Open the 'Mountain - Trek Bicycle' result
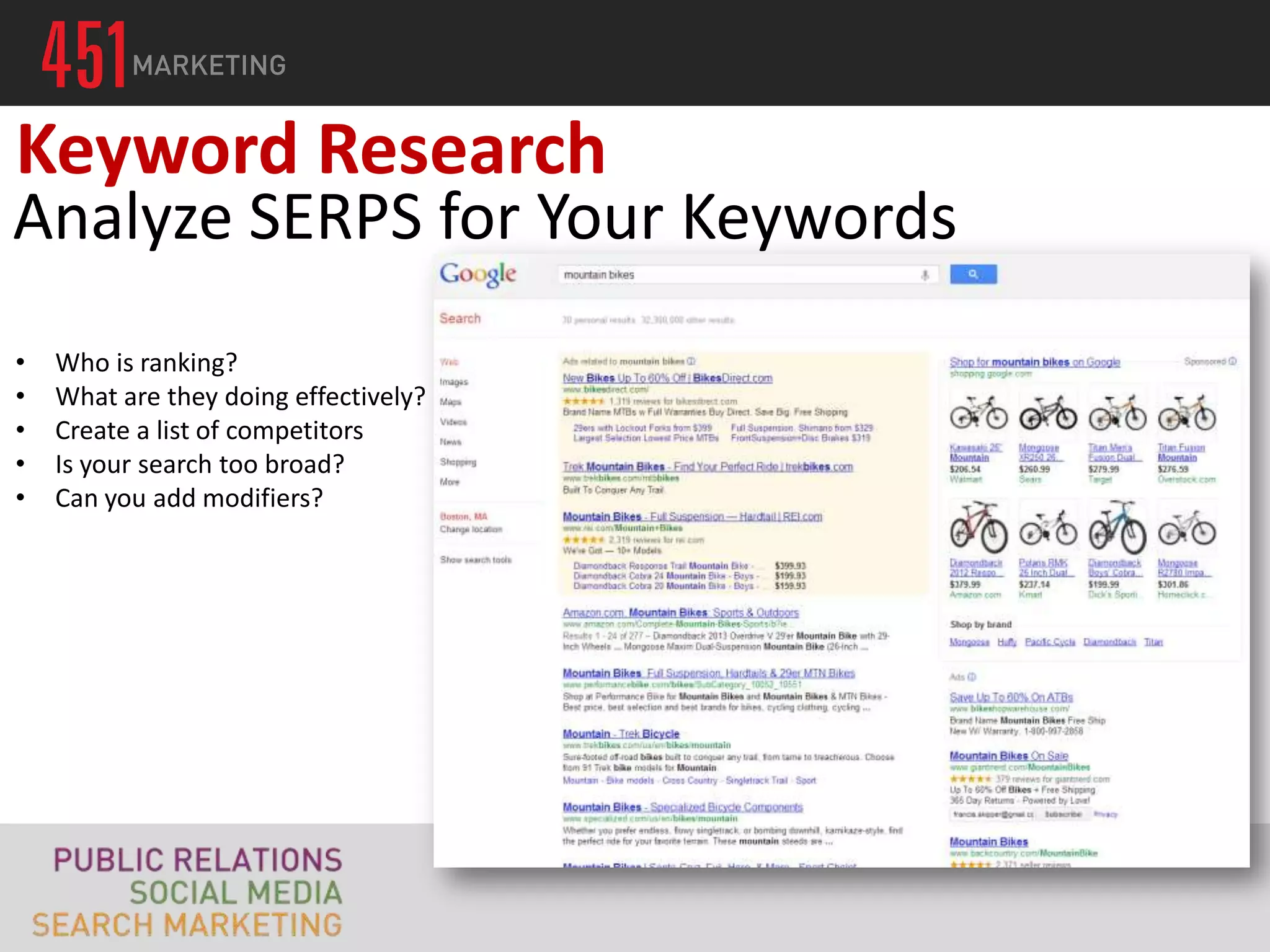This screenshot has height=952, width=1270. tap(621, 734)
